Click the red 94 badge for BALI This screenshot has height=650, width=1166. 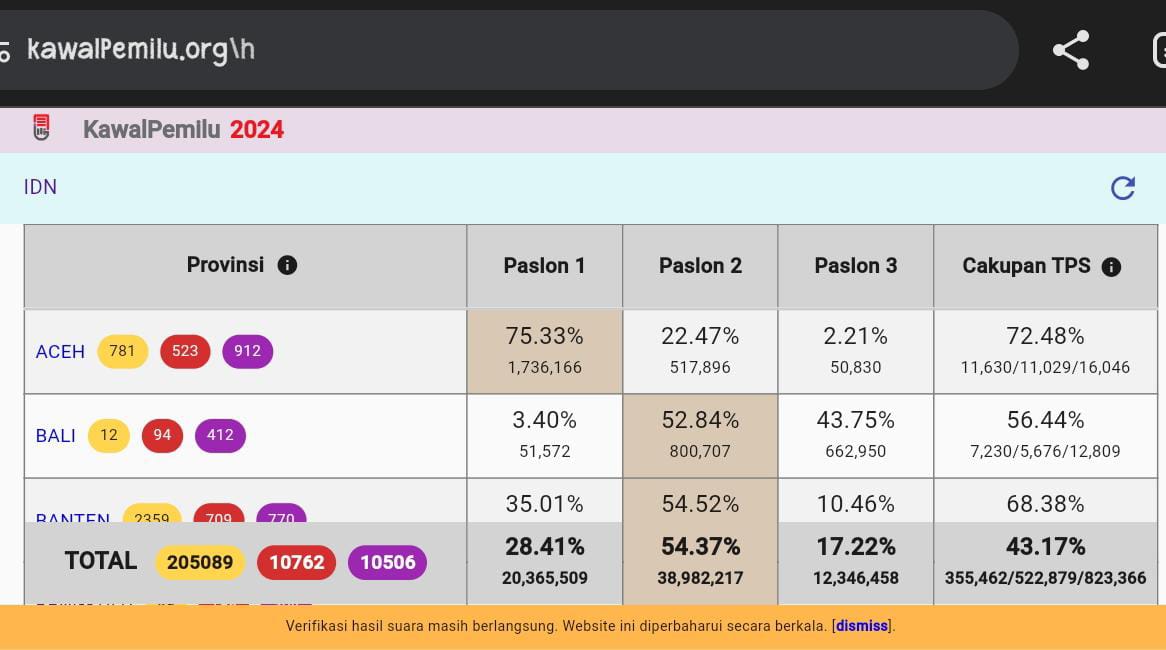pyautogui.click(x=162, y=435)
